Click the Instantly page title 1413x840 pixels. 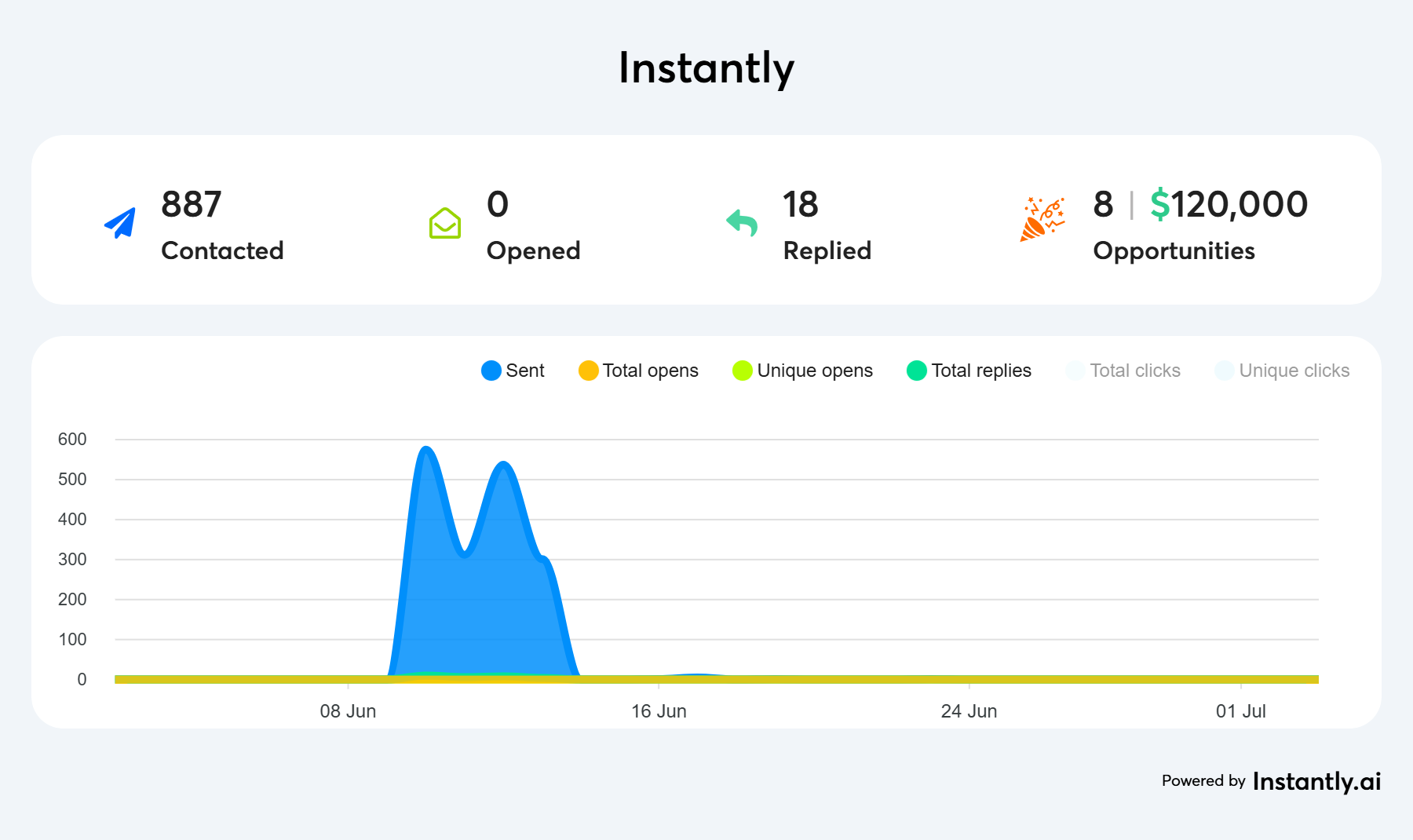706,68
